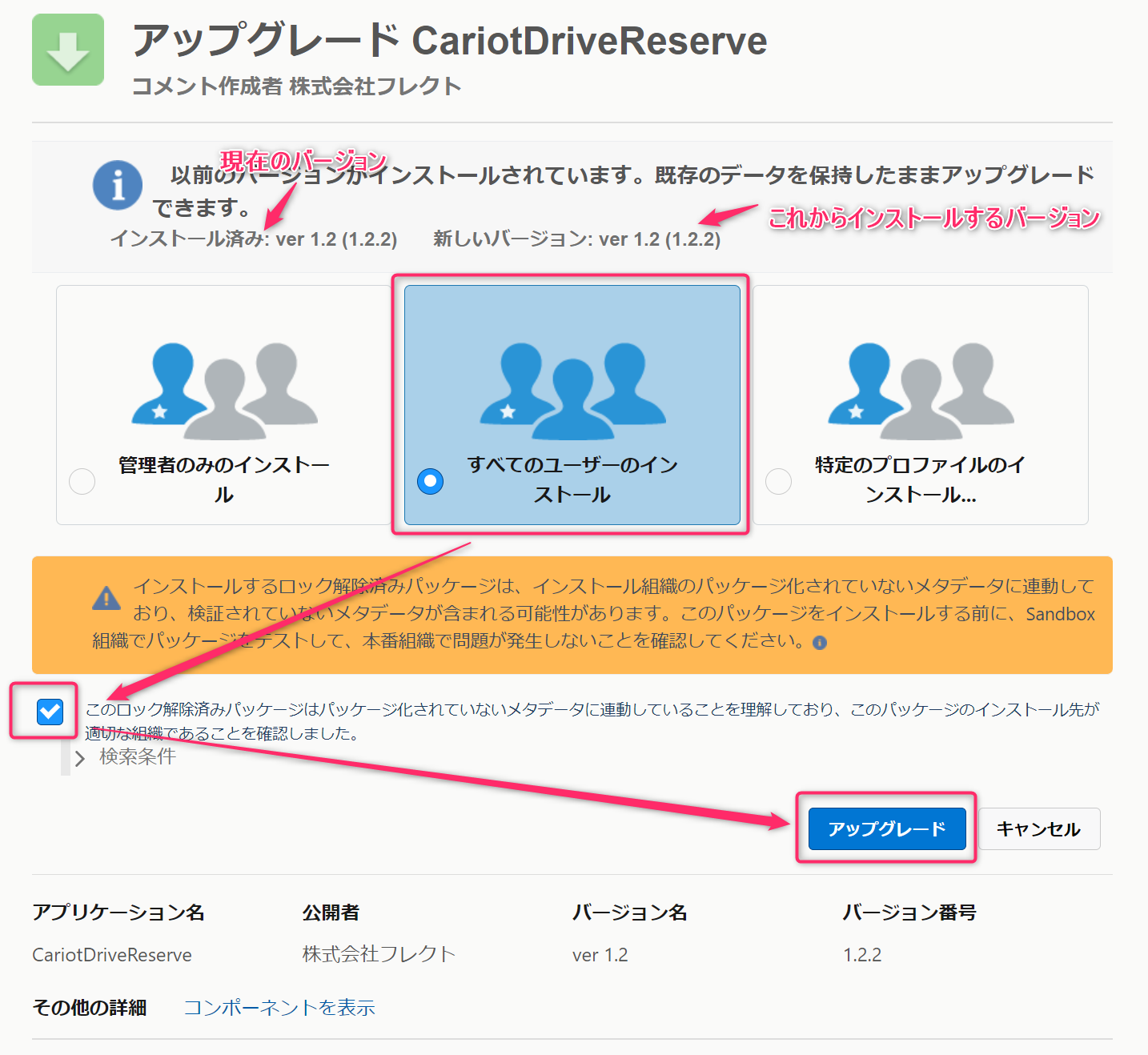Click the admin-only install users icon
Viewport: 1148px width, 1055px height.
[x=225, y=391]
